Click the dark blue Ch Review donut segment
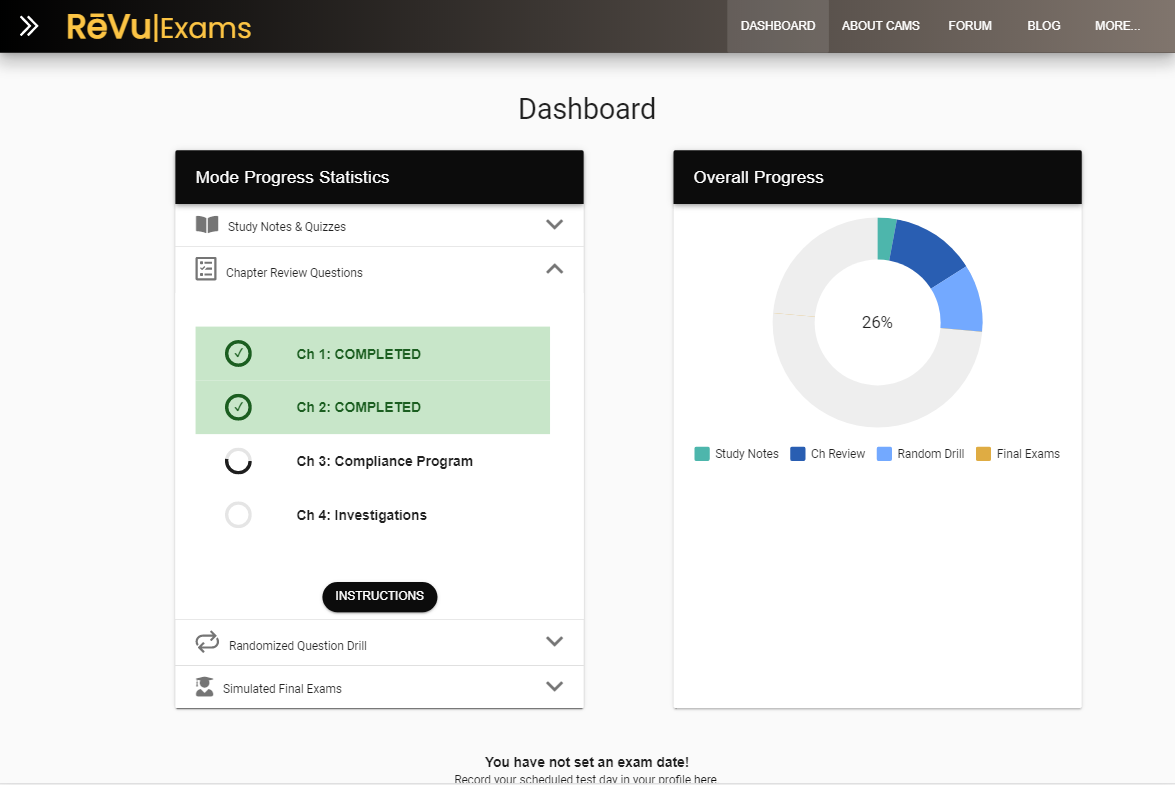 [x=927, y=252]
